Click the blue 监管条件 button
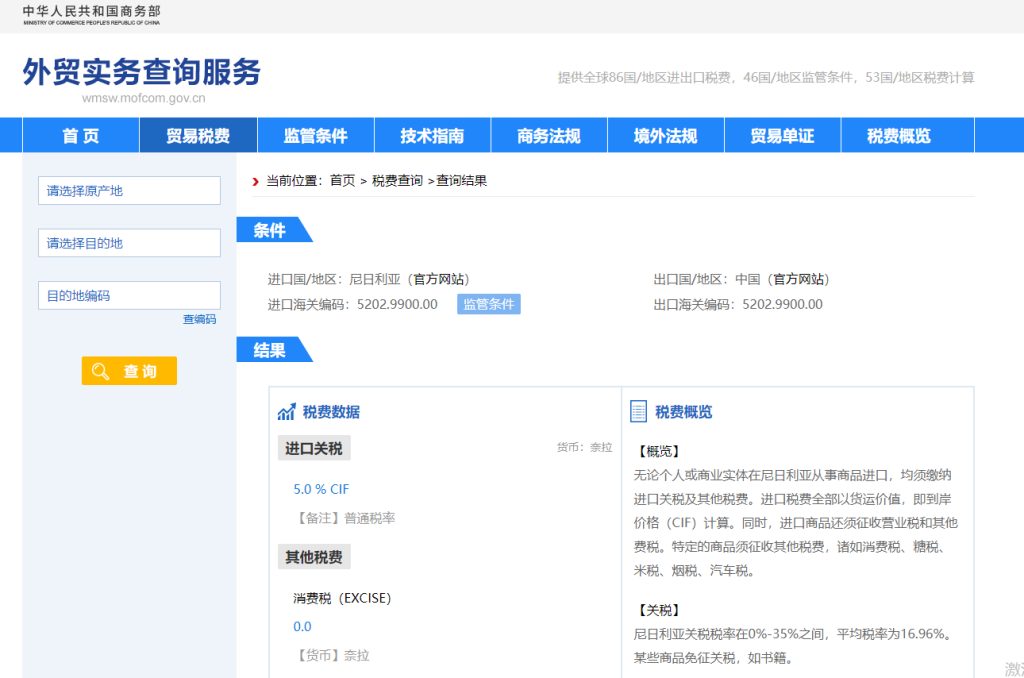1024x678 pixels. (488, 304)
